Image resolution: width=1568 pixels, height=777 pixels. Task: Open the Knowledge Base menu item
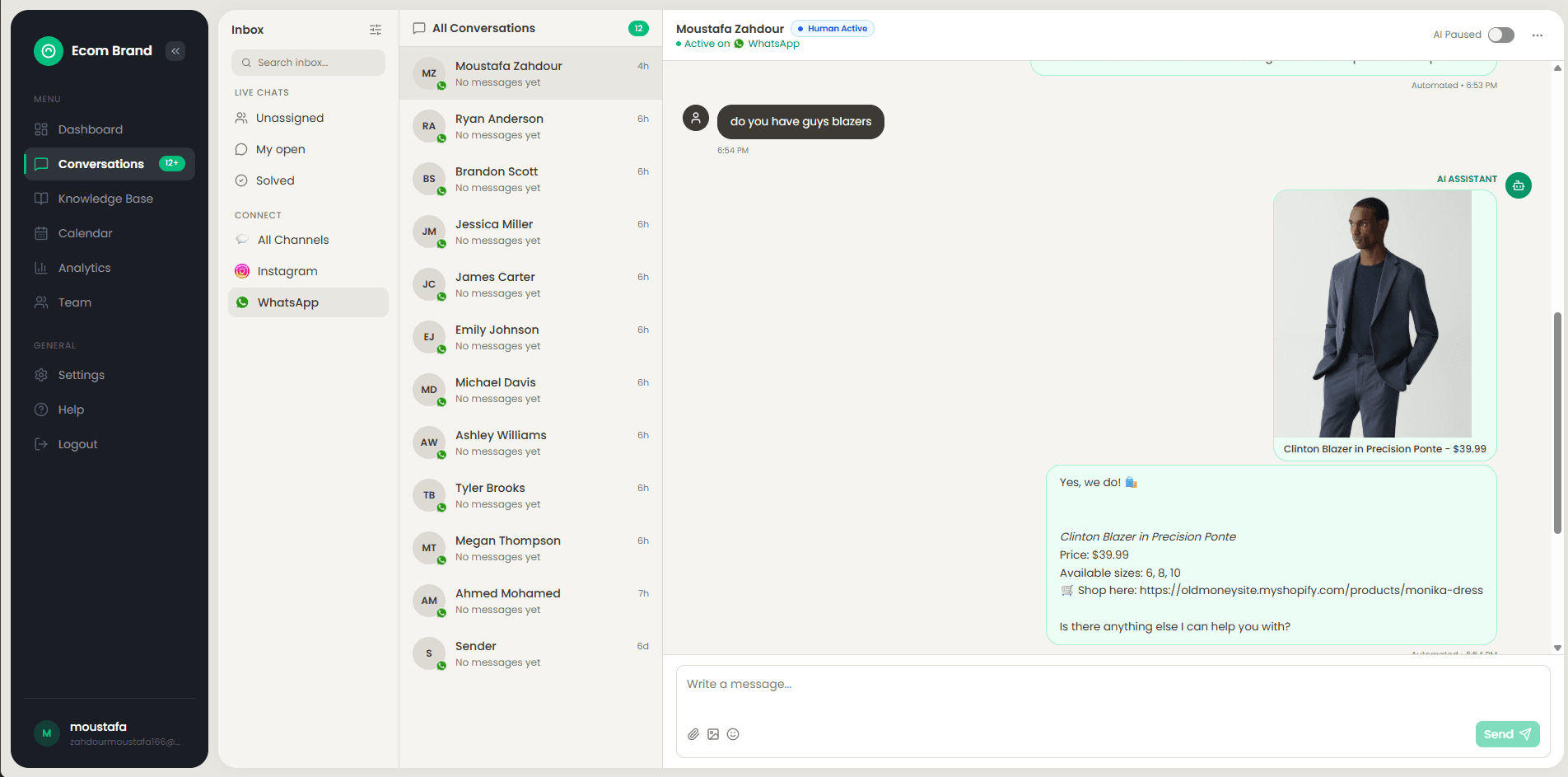click(105, 199)
